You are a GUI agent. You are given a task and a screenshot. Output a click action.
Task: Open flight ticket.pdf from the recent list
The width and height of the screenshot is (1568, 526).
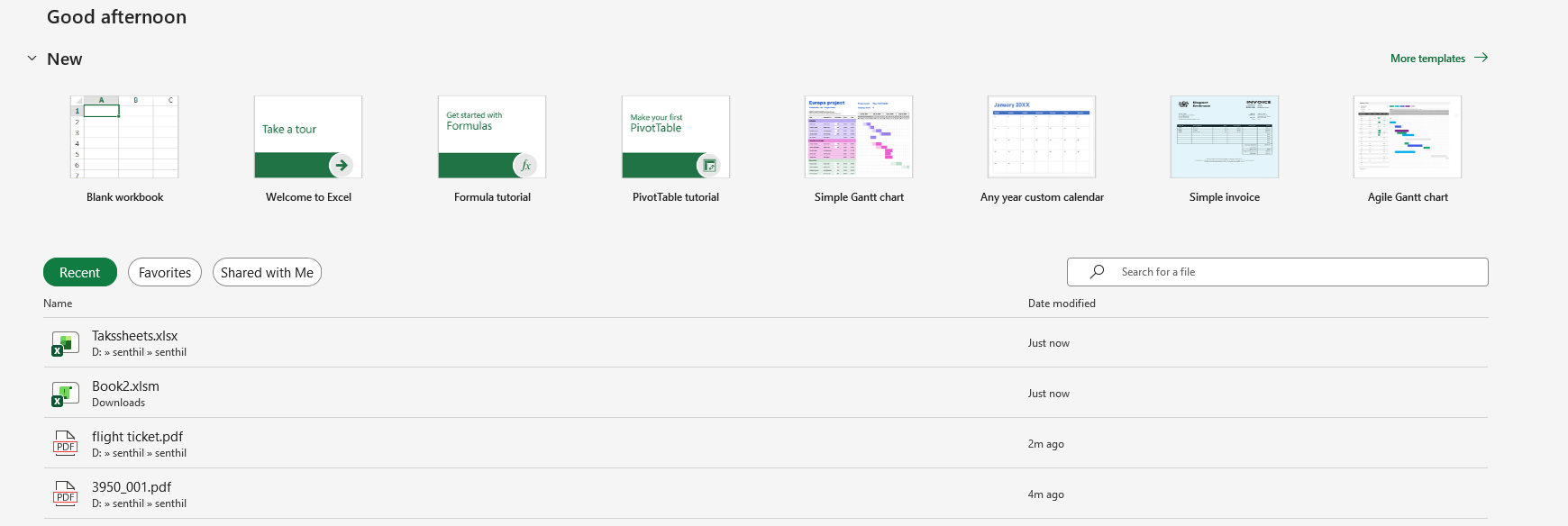coord(766,444)
